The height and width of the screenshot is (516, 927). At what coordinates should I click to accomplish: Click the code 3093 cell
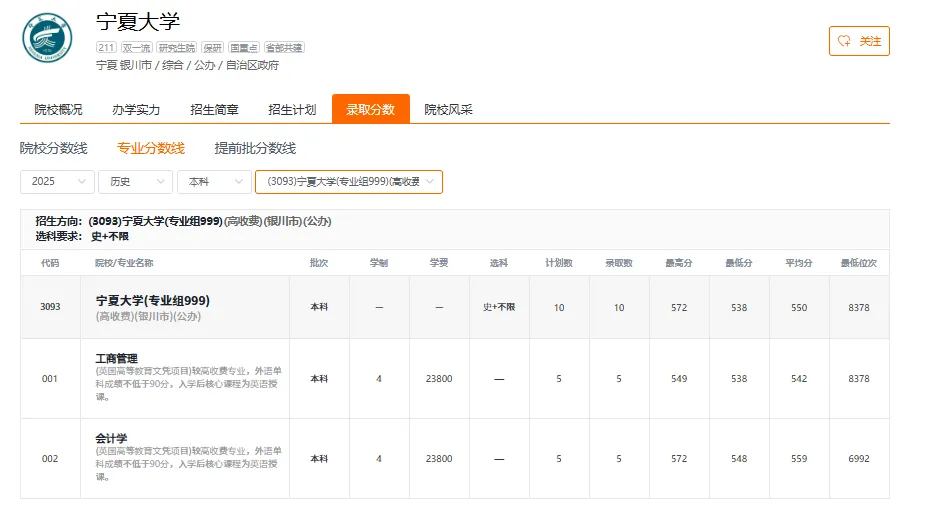tap(50, 307)
